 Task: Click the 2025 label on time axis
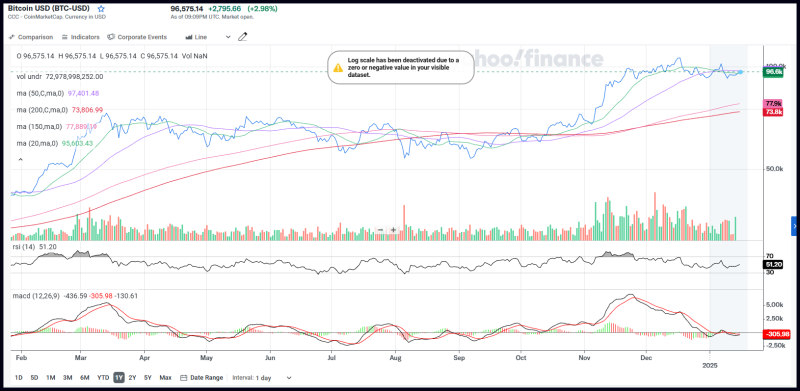tap(710, 365)
